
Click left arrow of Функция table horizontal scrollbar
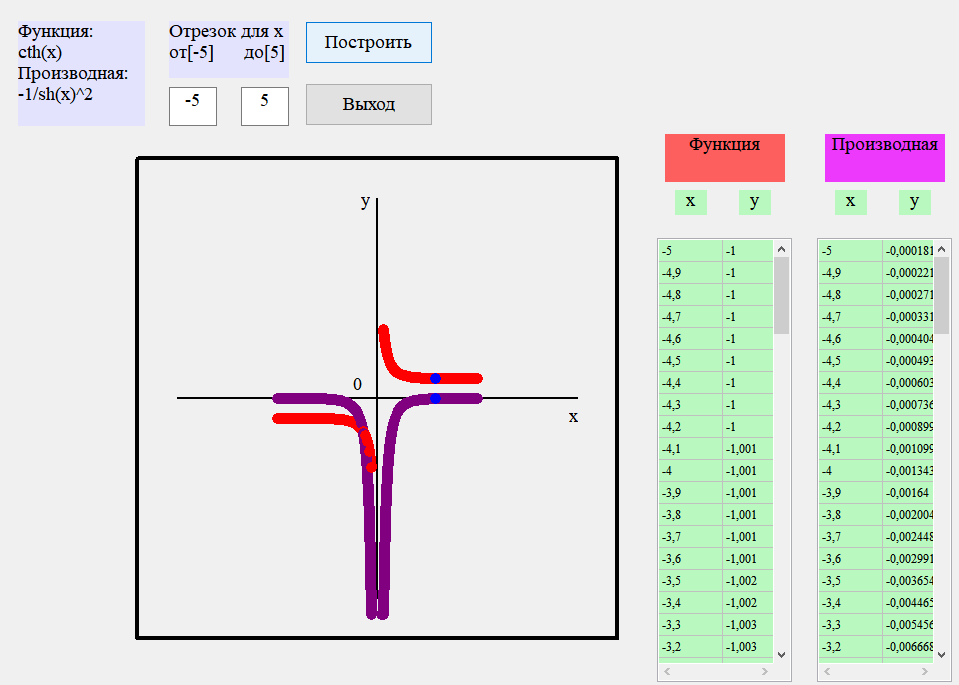pos(667,672)
